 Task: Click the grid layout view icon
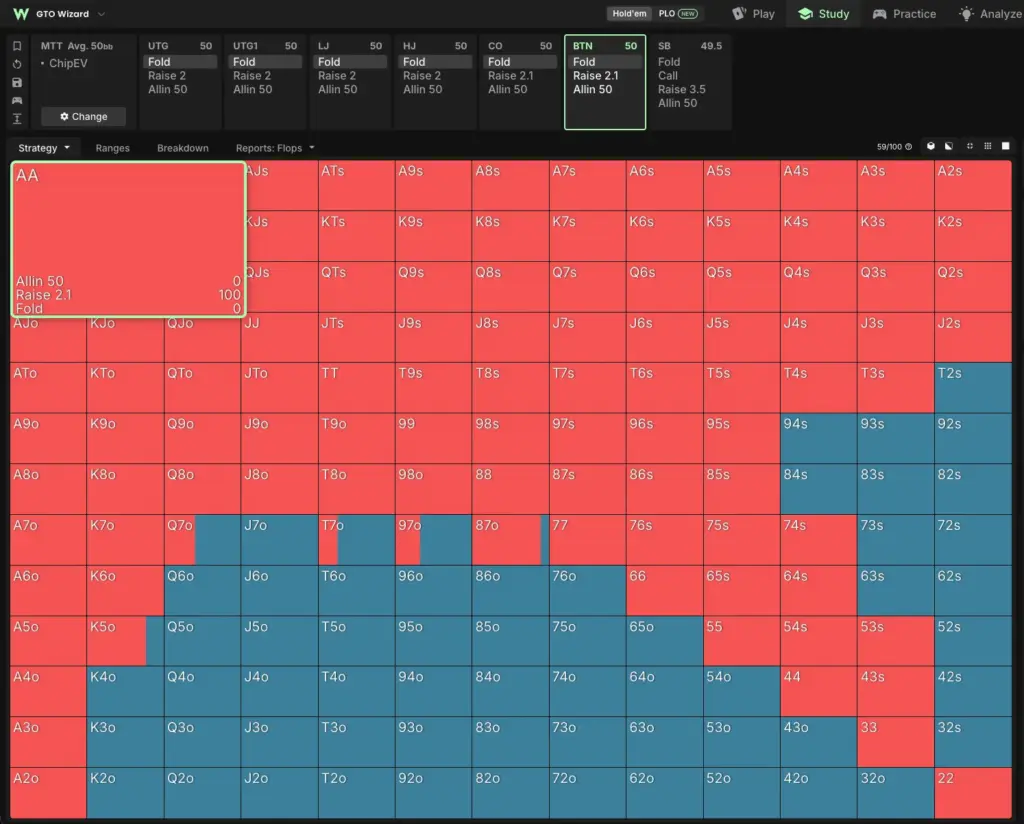coord(987,146)
